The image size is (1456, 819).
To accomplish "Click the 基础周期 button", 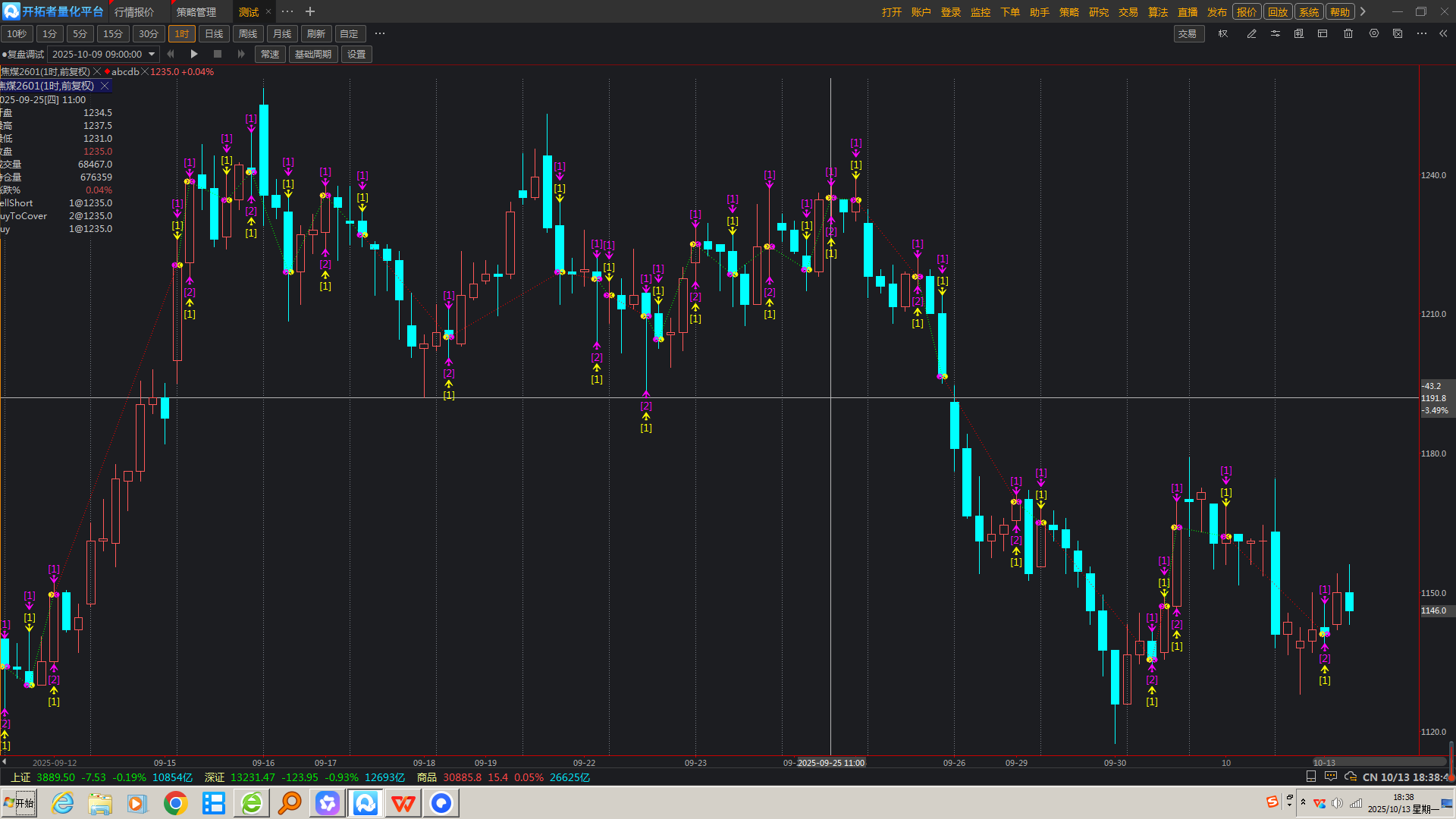I will click(313, 55).
